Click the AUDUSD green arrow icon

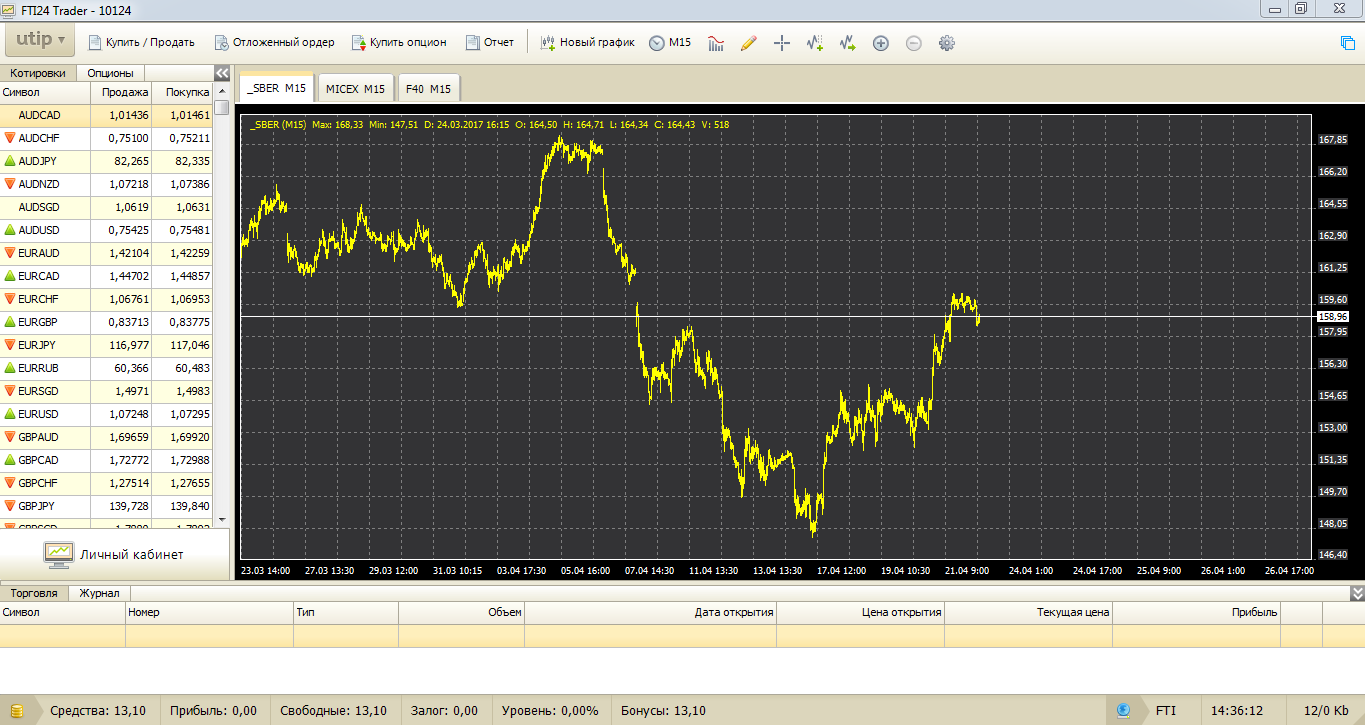click(x=10, y=230)
